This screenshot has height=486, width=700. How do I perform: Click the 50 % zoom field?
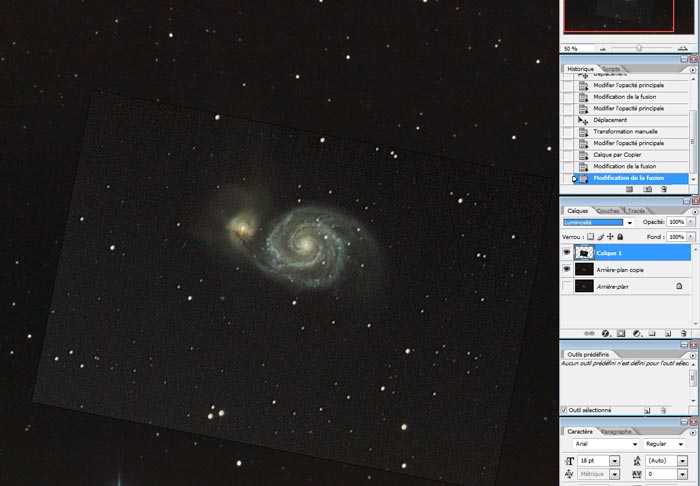[x=578, y=49]
